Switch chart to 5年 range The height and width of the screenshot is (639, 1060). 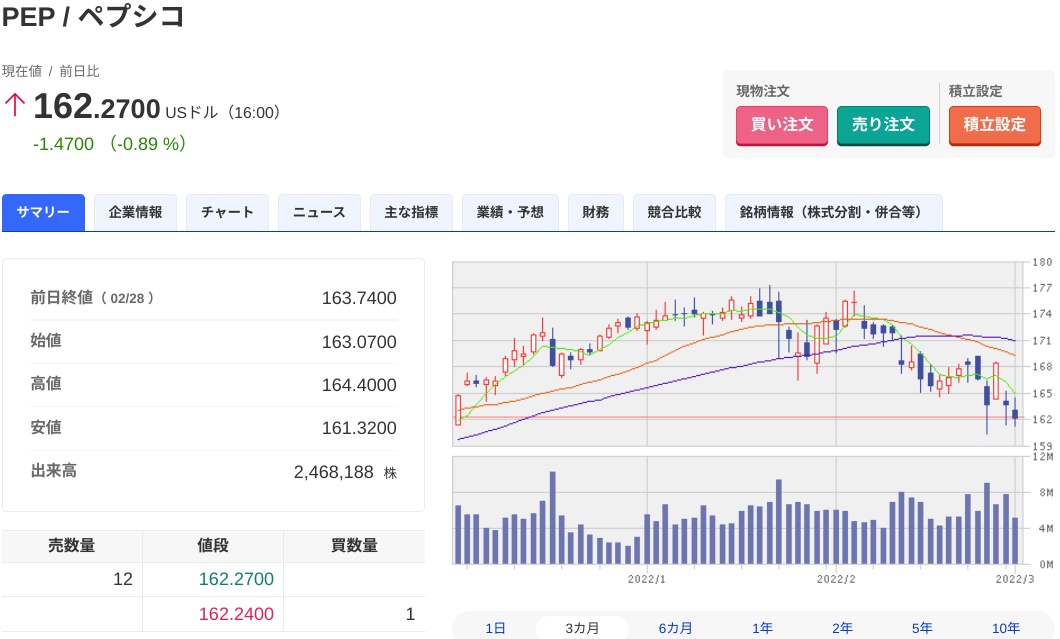point(922,628)
